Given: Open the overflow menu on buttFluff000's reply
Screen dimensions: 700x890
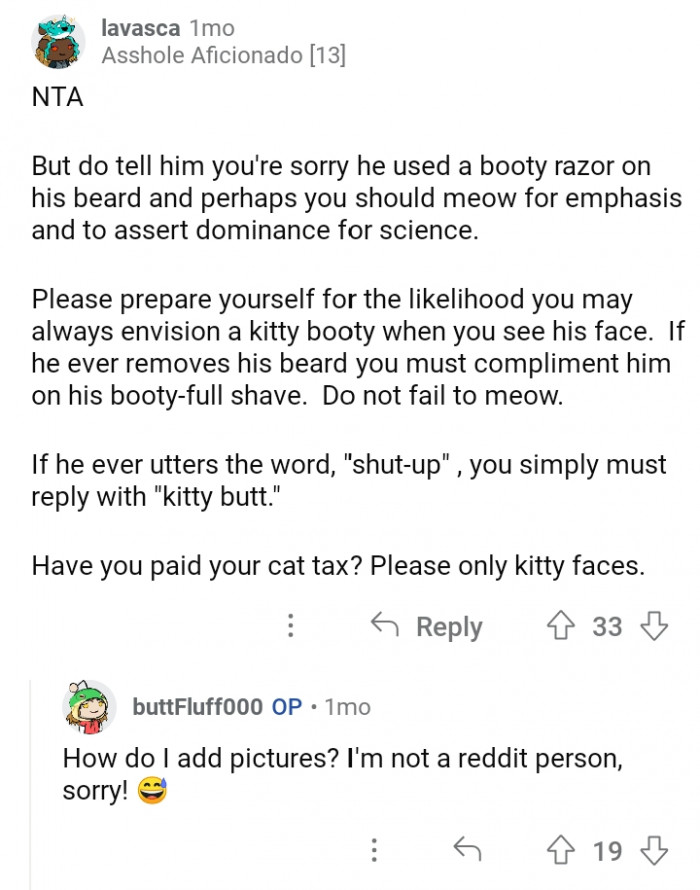Looking at the screenshot, I should click(373, 851).
